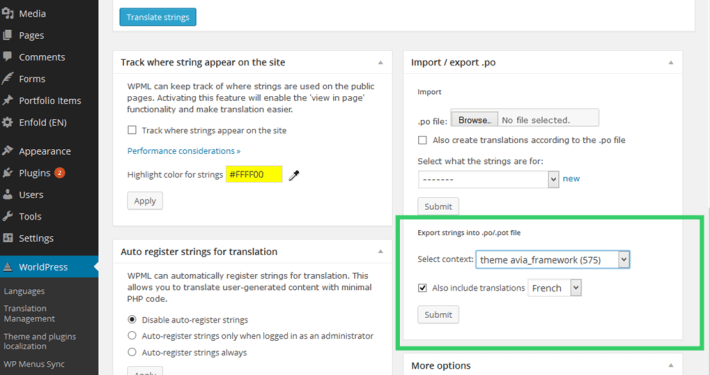Click the Settings sliders icon
Viewport: 710px width, 375px height.
pyautogui.click(x=8, y=238)
